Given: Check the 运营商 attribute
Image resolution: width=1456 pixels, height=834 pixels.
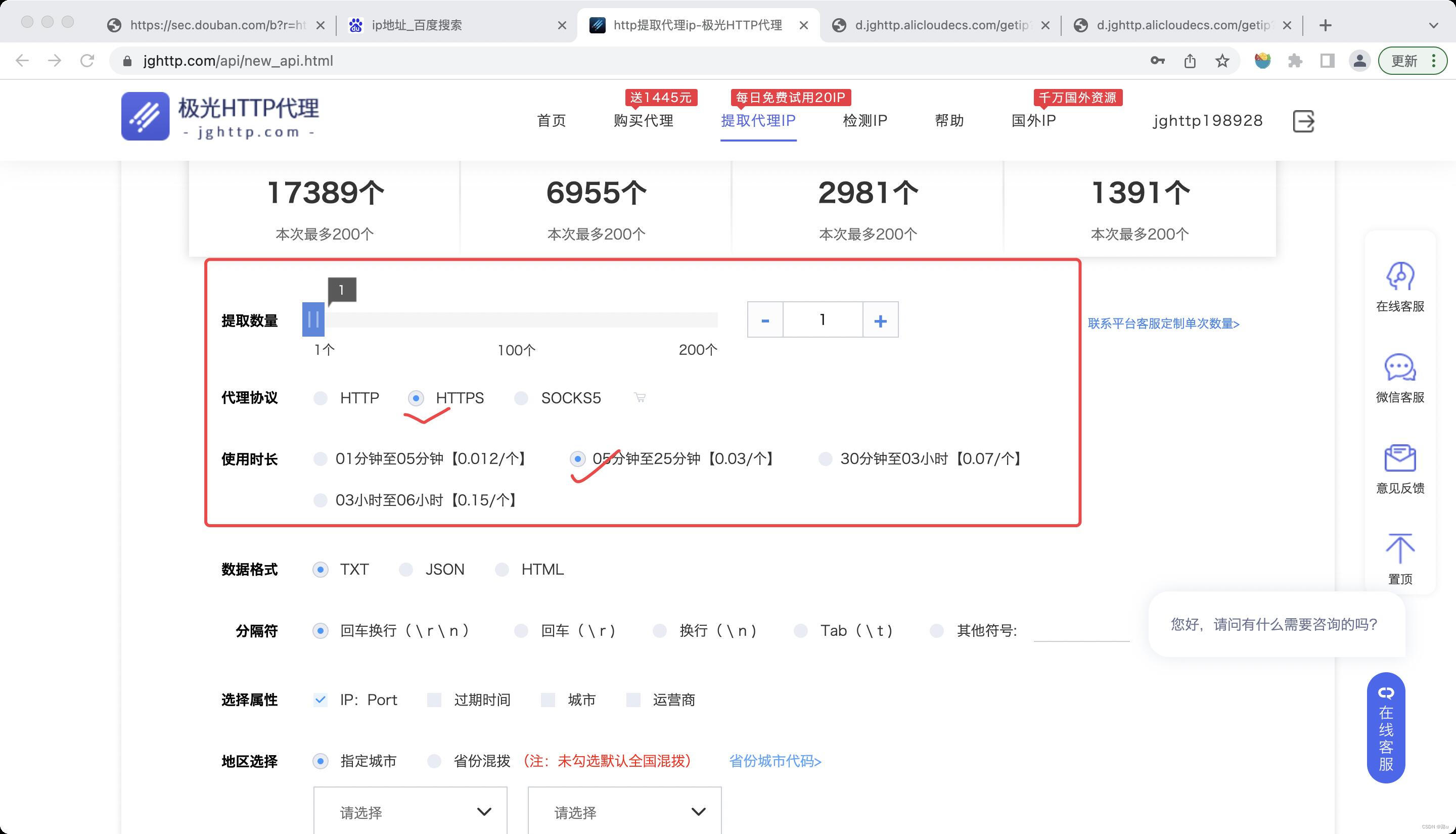Looking at the screenshot, I should (633, 700).
